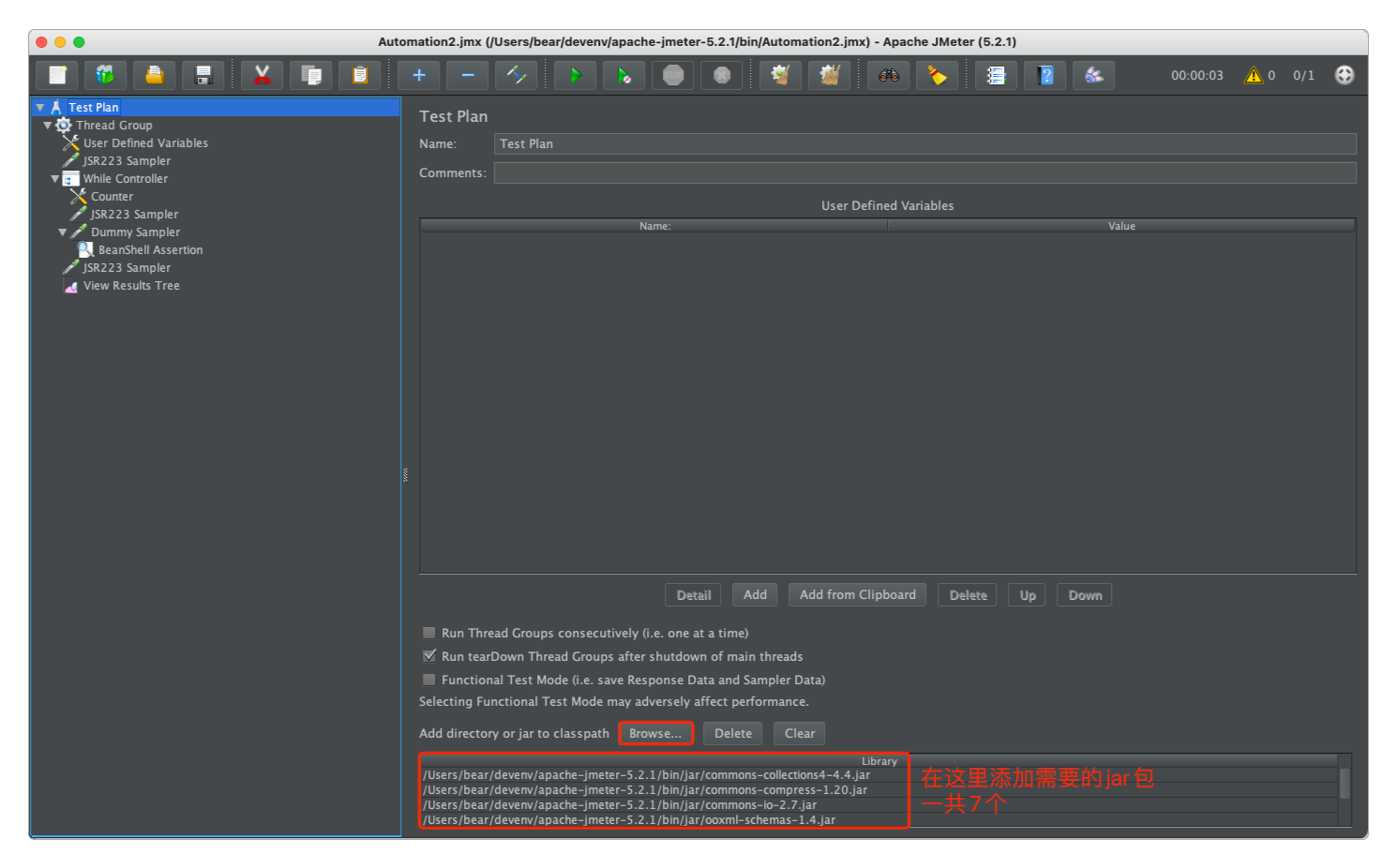Screen dimensions: 1397x868
Task: Click the Reset Search icon
Action: 938,75
